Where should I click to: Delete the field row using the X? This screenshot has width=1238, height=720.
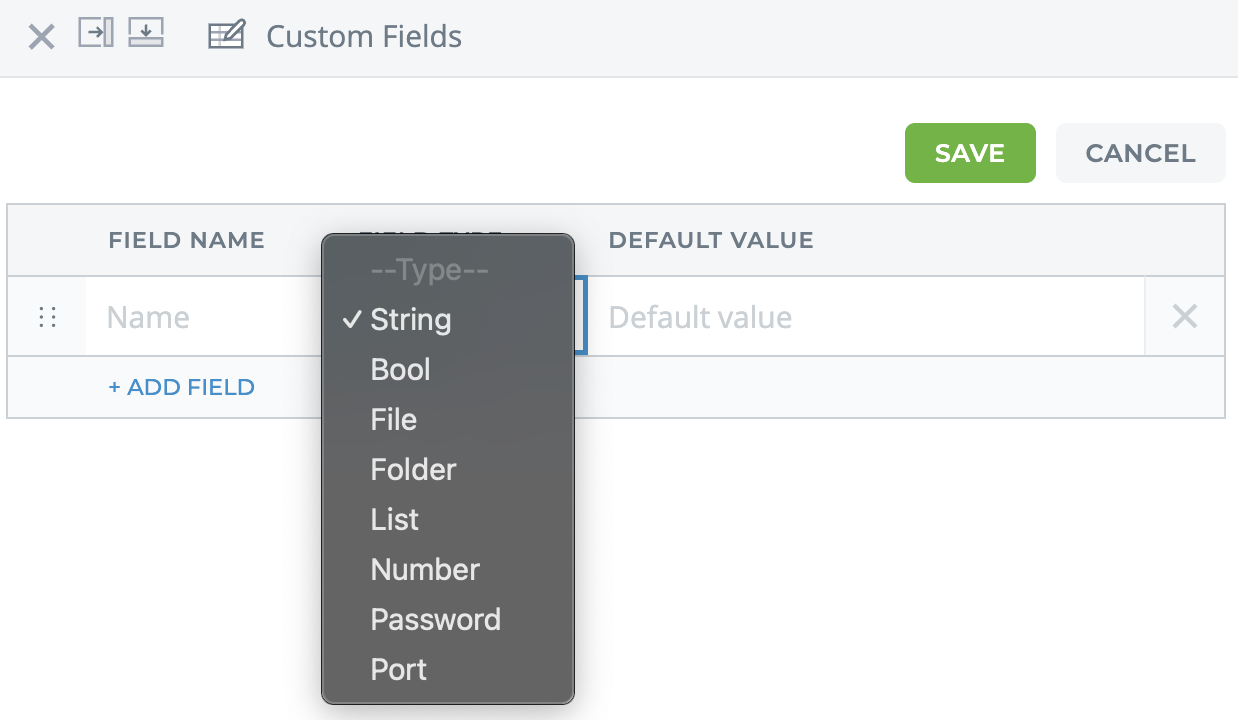point(1184,316)
